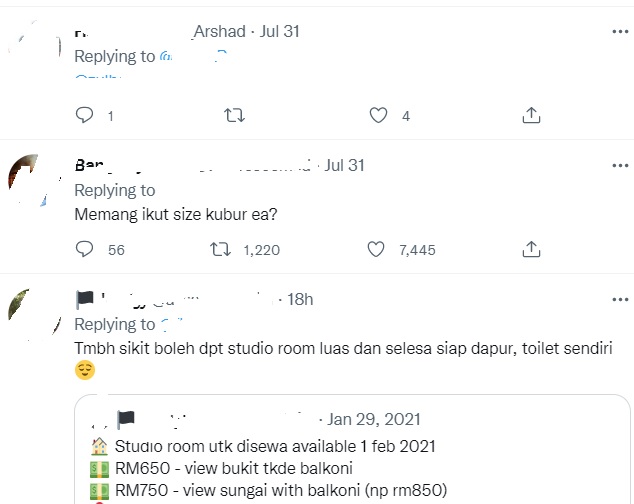Viewport: 634px width, 504px height.
Task: Open the "Tmbh sikit boleh dpt studio" tweet
Action: (350, 348)
